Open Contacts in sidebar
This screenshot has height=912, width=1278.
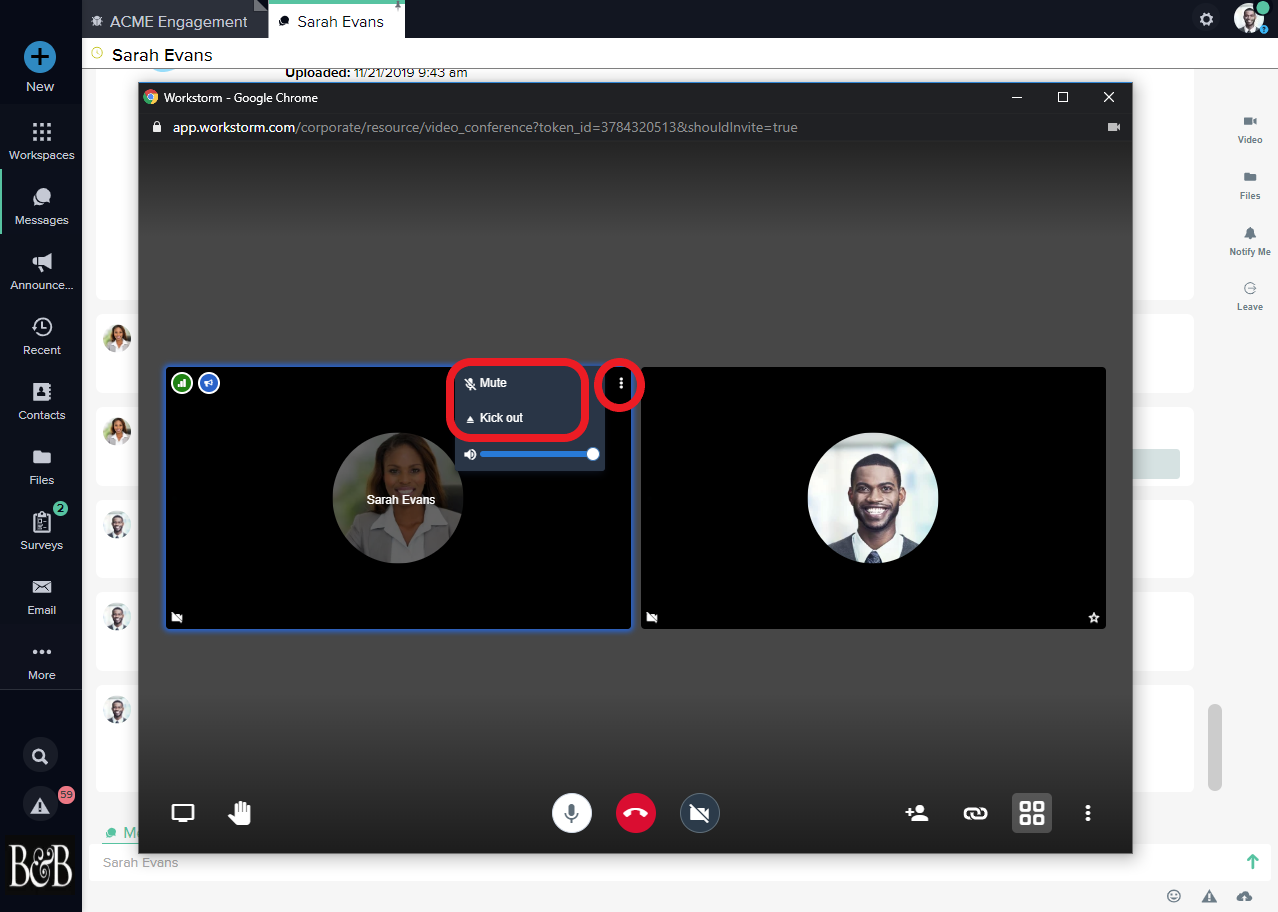(41, 401)
